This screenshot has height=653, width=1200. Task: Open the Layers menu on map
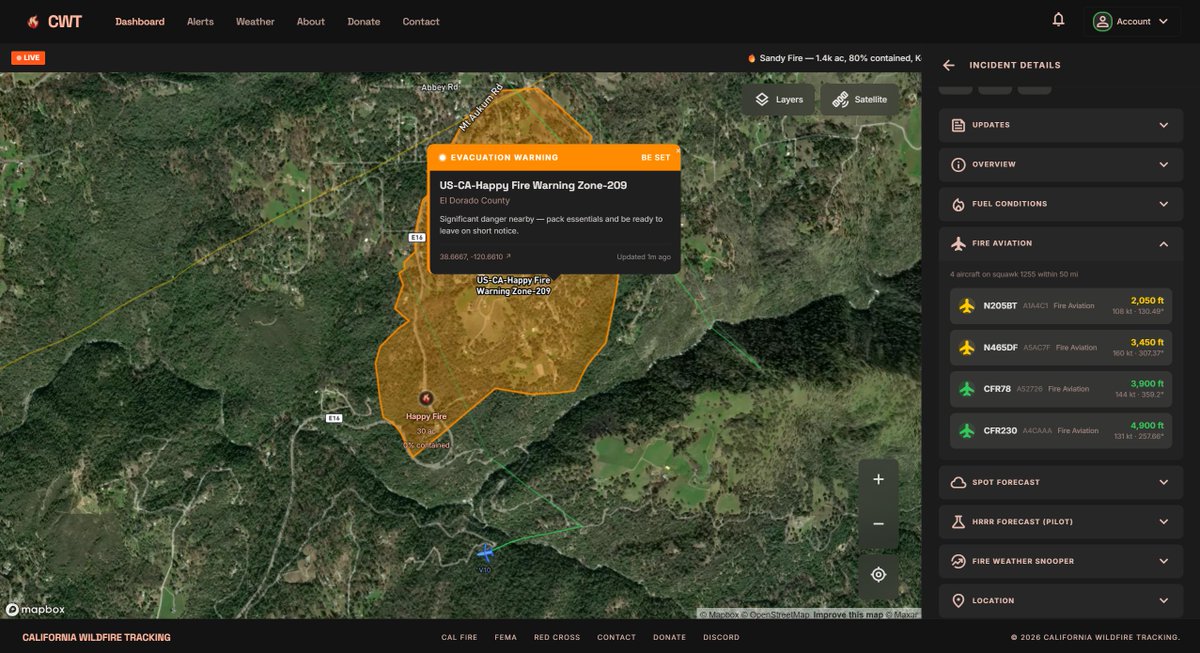779,100
